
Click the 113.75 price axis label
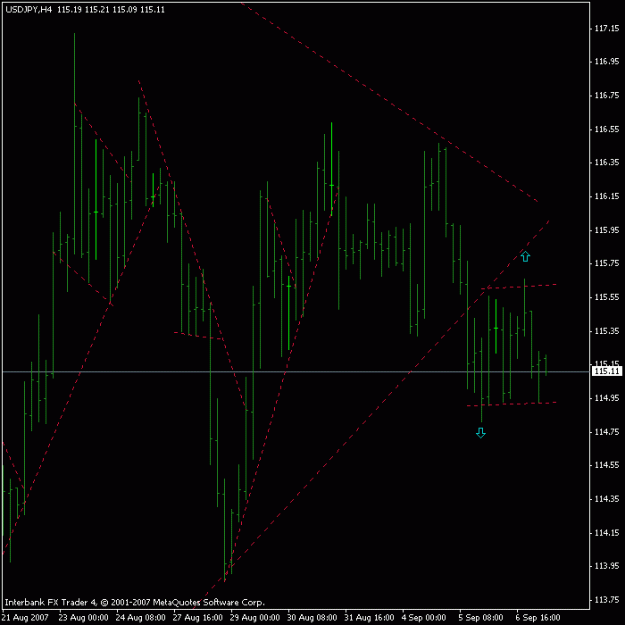pos(607,599)
